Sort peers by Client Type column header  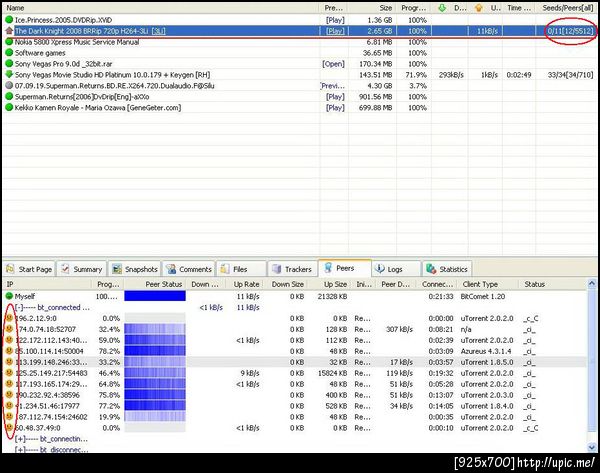pos(488,284)
